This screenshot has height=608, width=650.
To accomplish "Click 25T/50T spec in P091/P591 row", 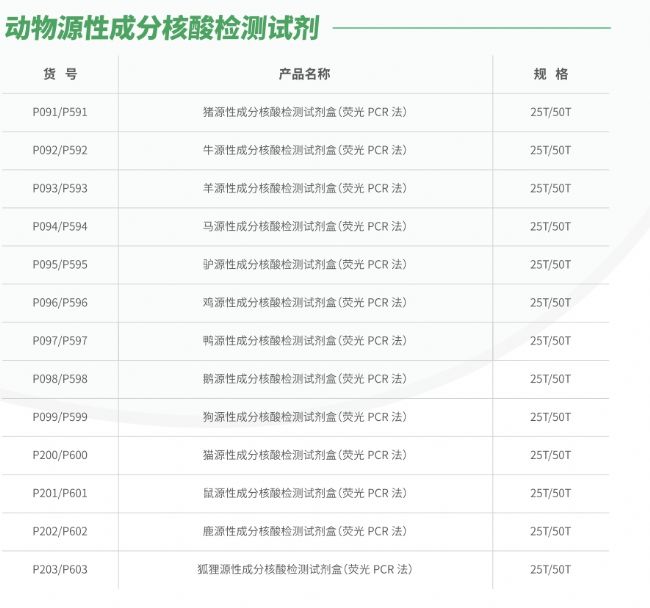I will coord(551,112).
